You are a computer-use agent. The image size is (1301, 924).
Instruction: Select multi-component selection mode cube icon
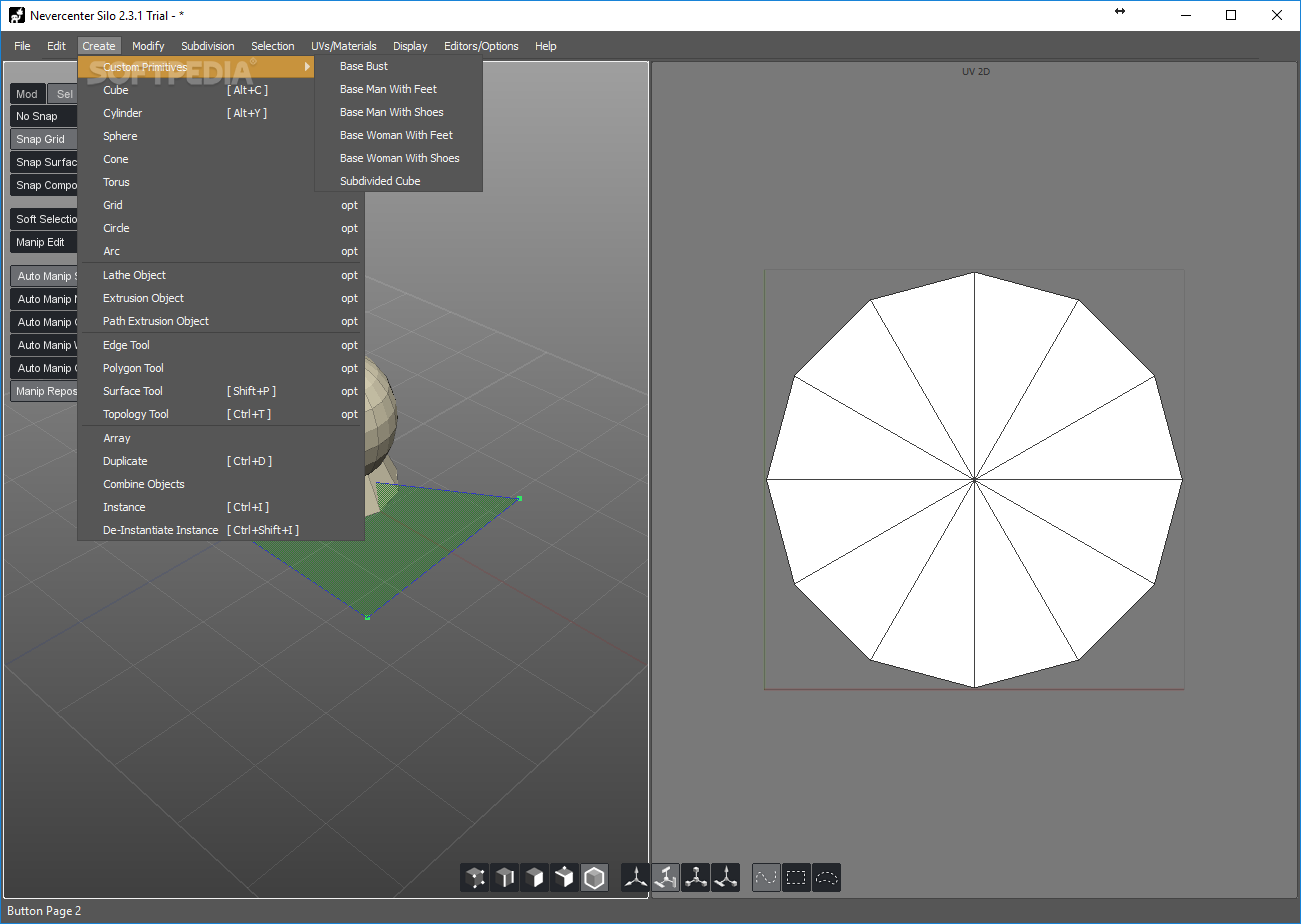pyautogui.click(x=565, y=878)
